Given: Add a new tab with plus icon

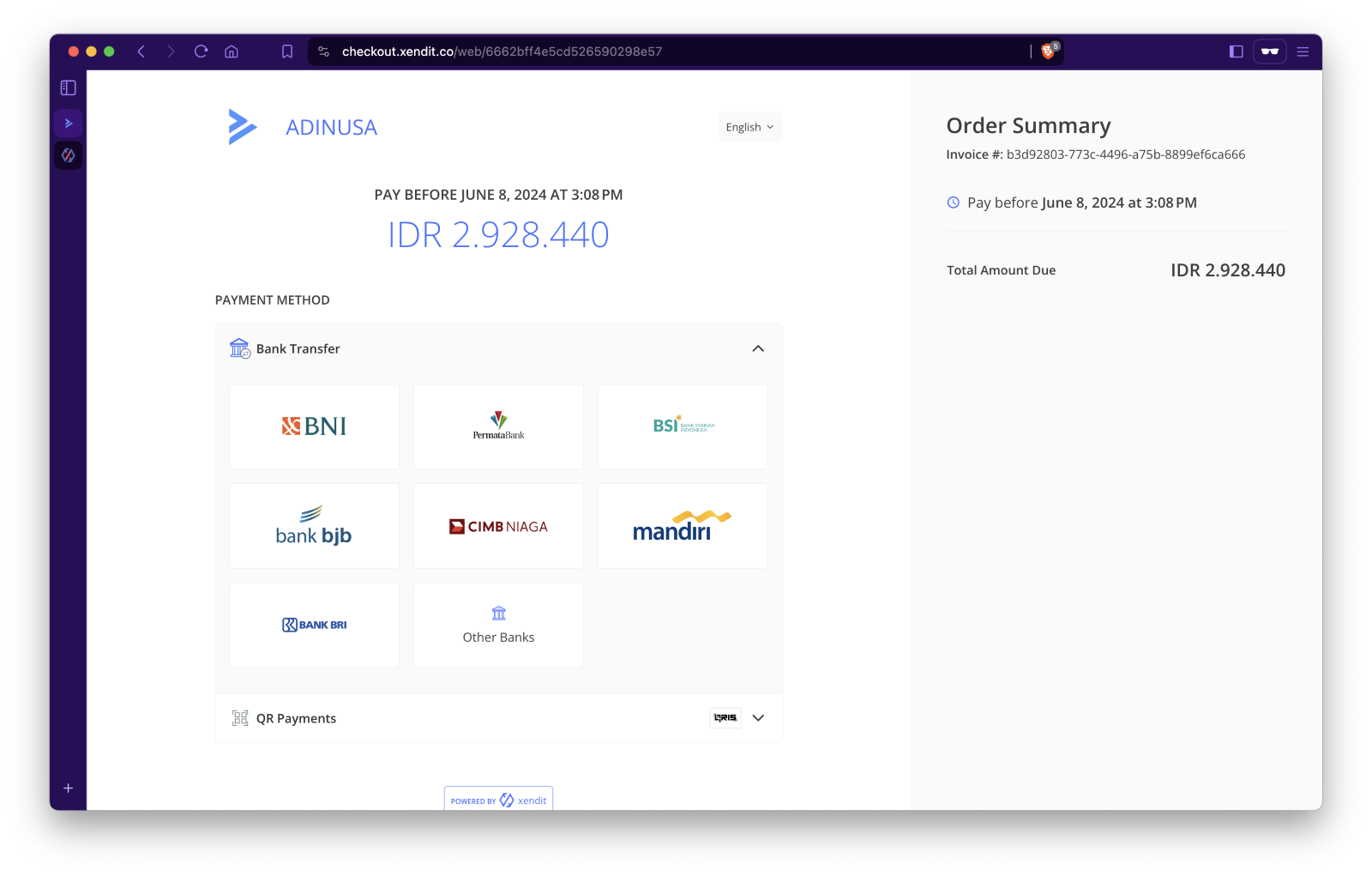Looking at the screenshot, I should (x=69, y=788).
